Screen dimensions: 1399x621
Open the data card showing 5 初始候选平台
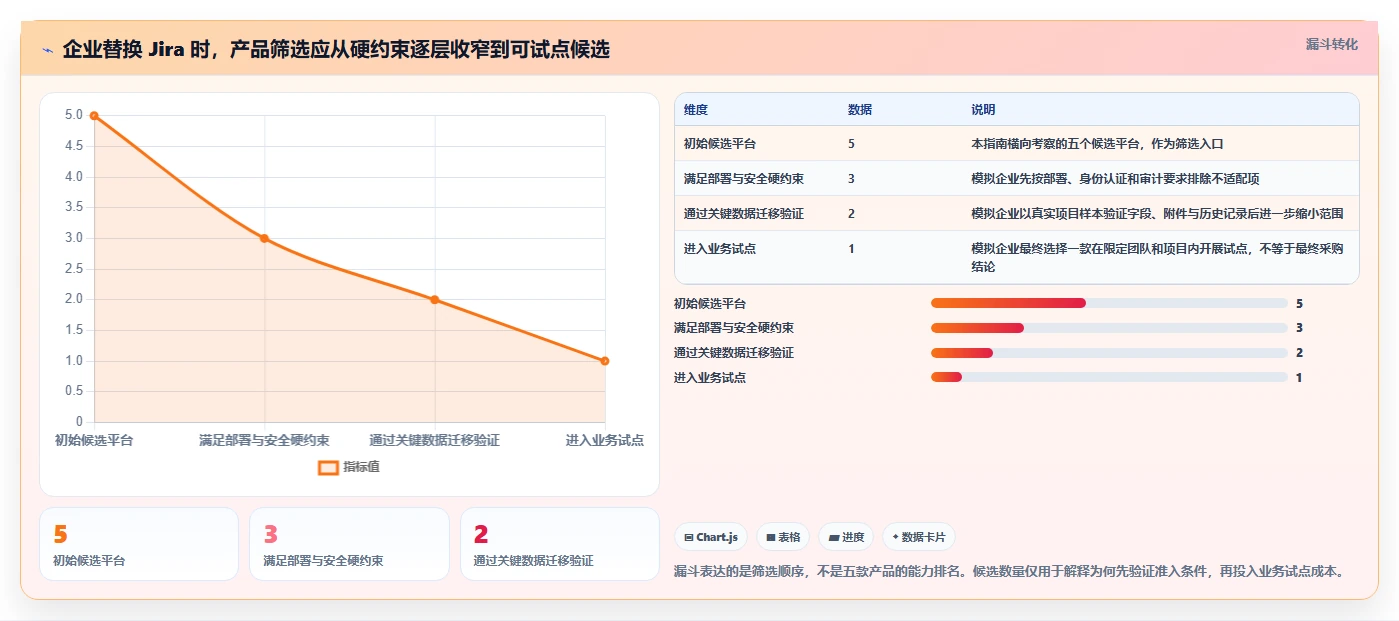tap(139, 544)
